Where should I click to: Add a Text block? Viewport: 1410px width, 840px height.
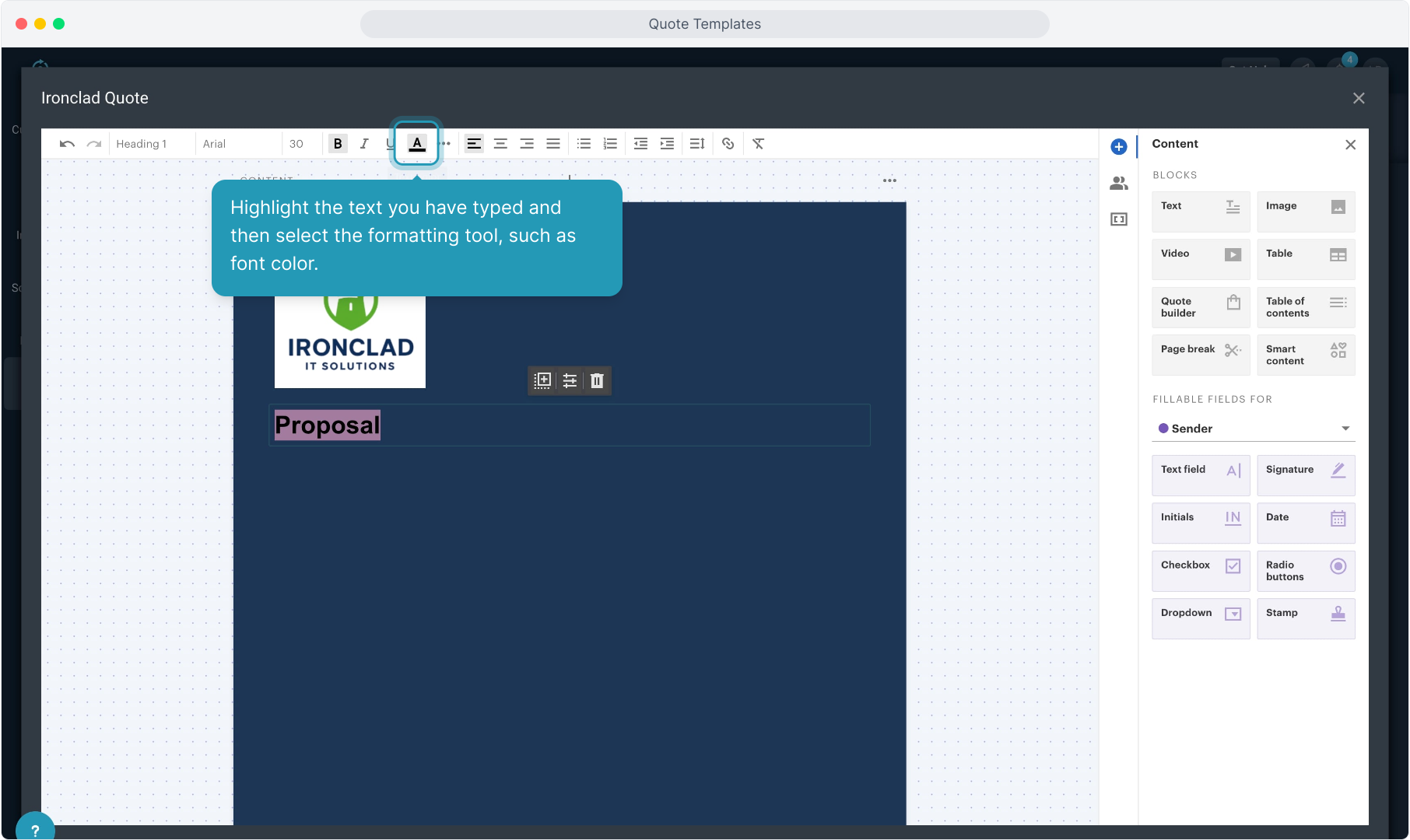tap(1201, 212)
